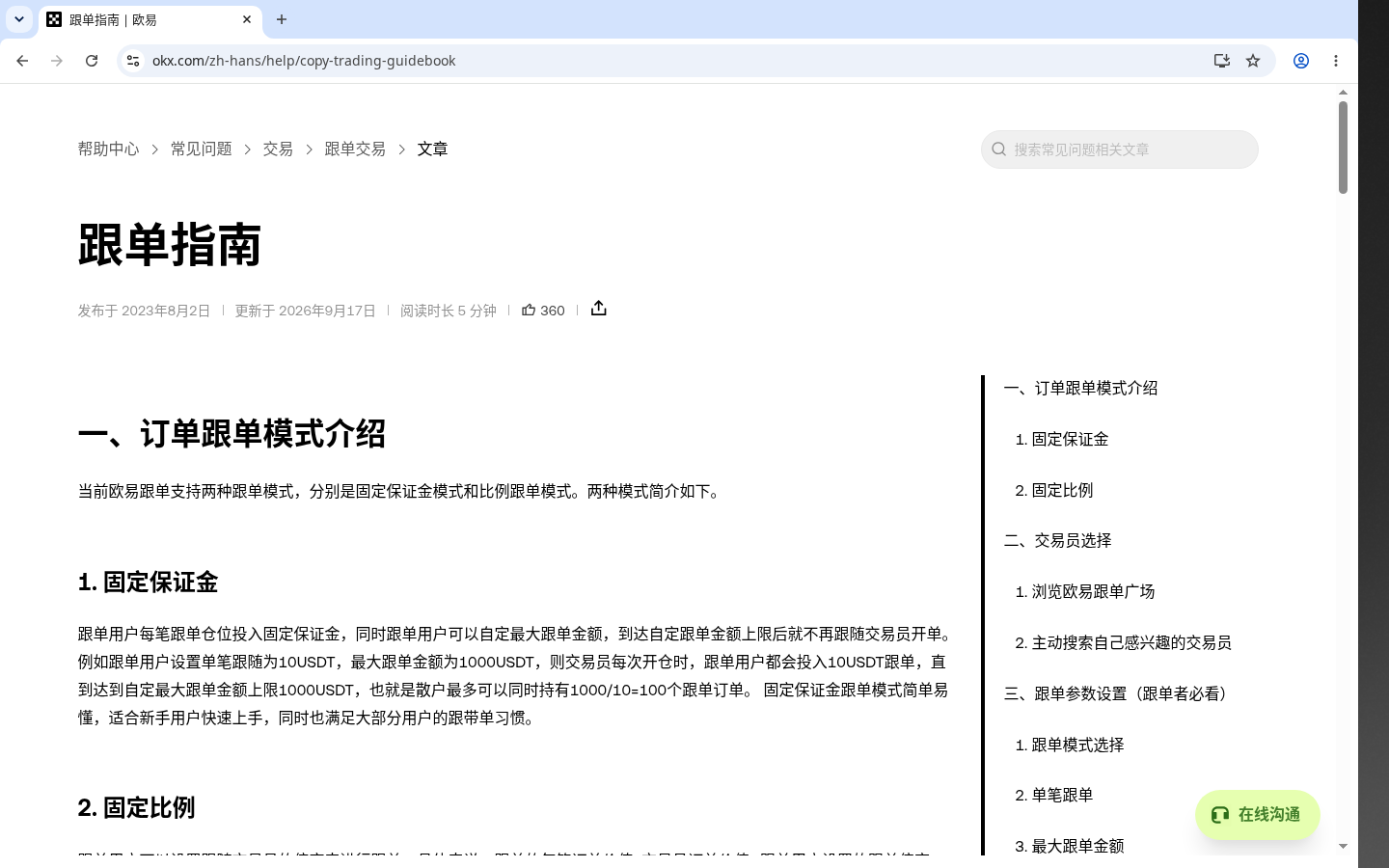Click the address bar URL
This screenshot has height=868, width=1389.
pyautogui.click(x=304, y=61)
